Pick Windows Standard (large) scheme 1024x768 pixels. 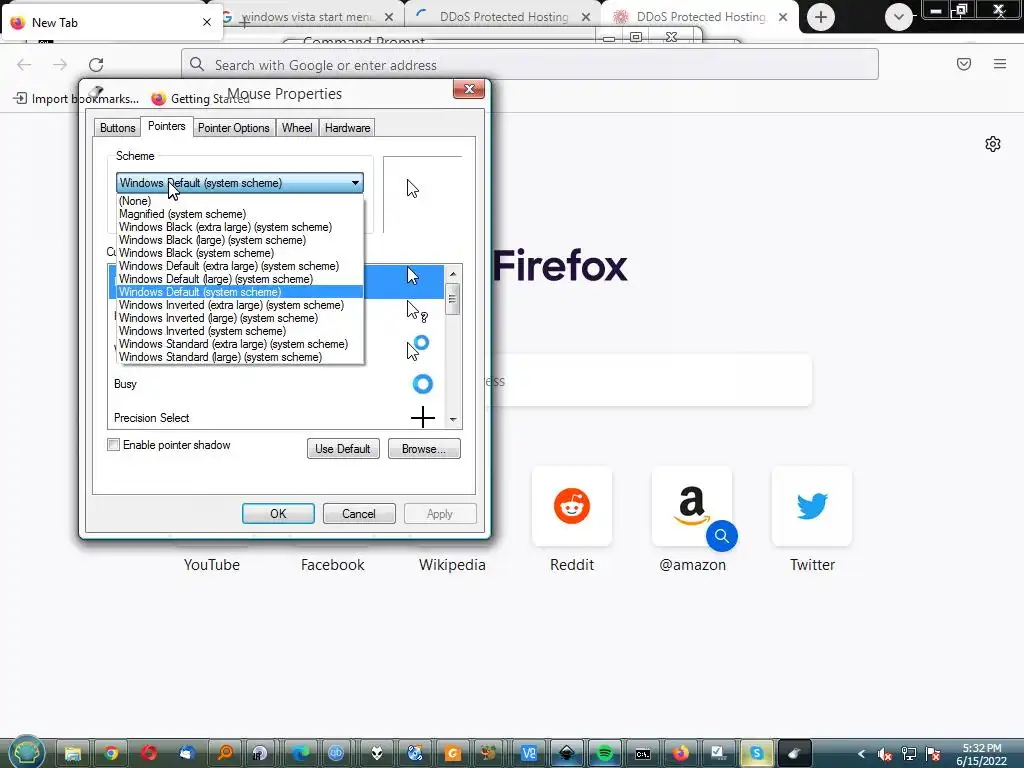tap(240, 357)
